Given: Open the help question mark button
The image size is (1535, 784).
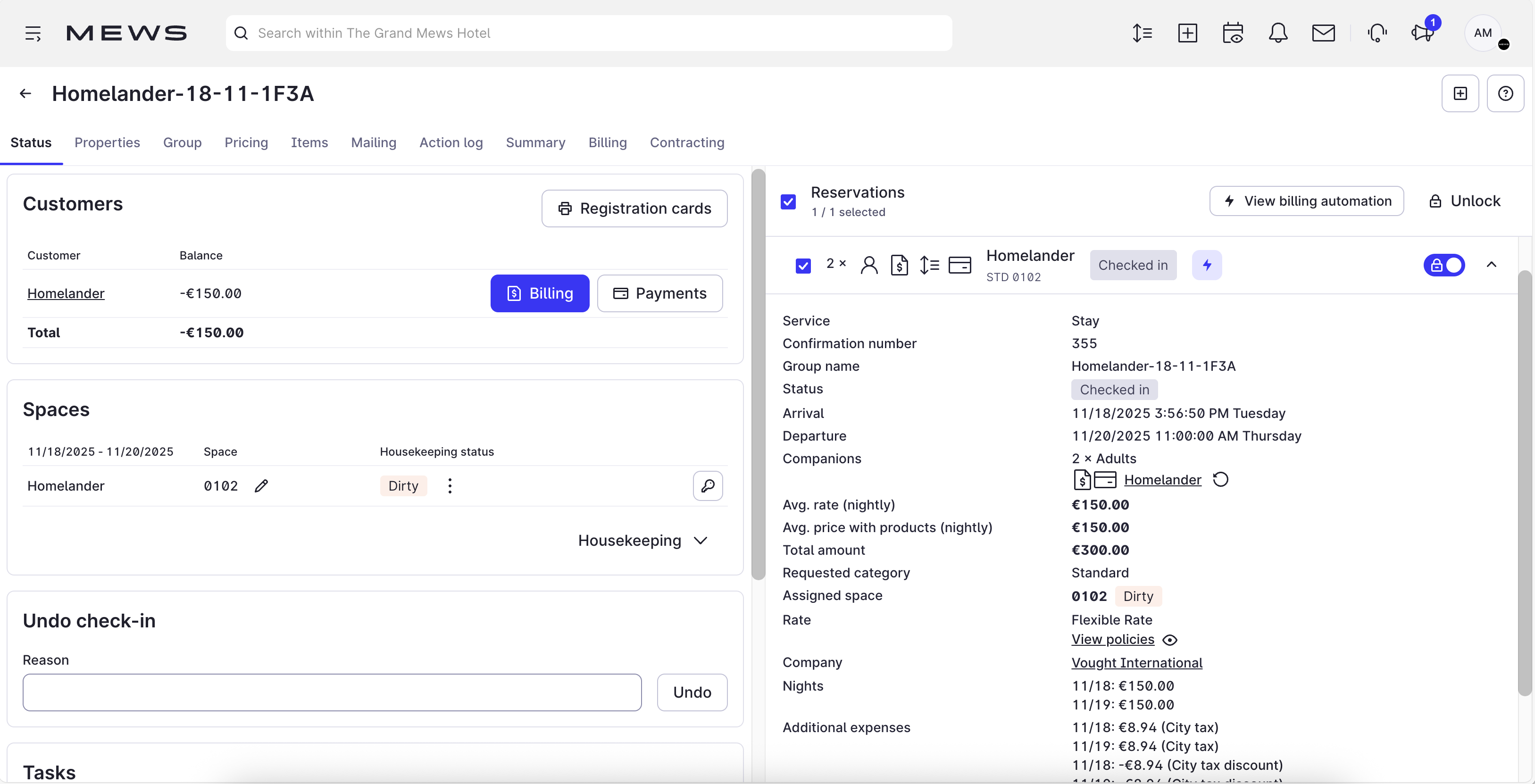Looking at the screenshot, I should 1505,93.
